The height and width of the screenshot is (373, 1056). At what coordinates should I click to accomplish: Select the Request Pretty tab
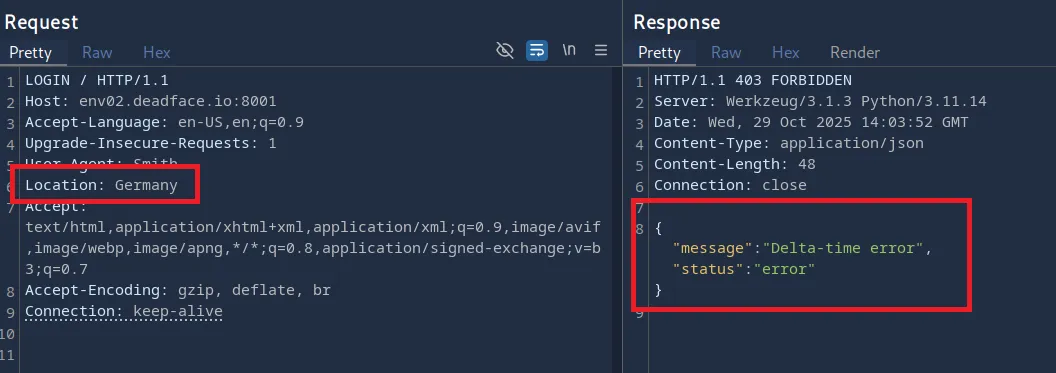click(x=30, y=53)
